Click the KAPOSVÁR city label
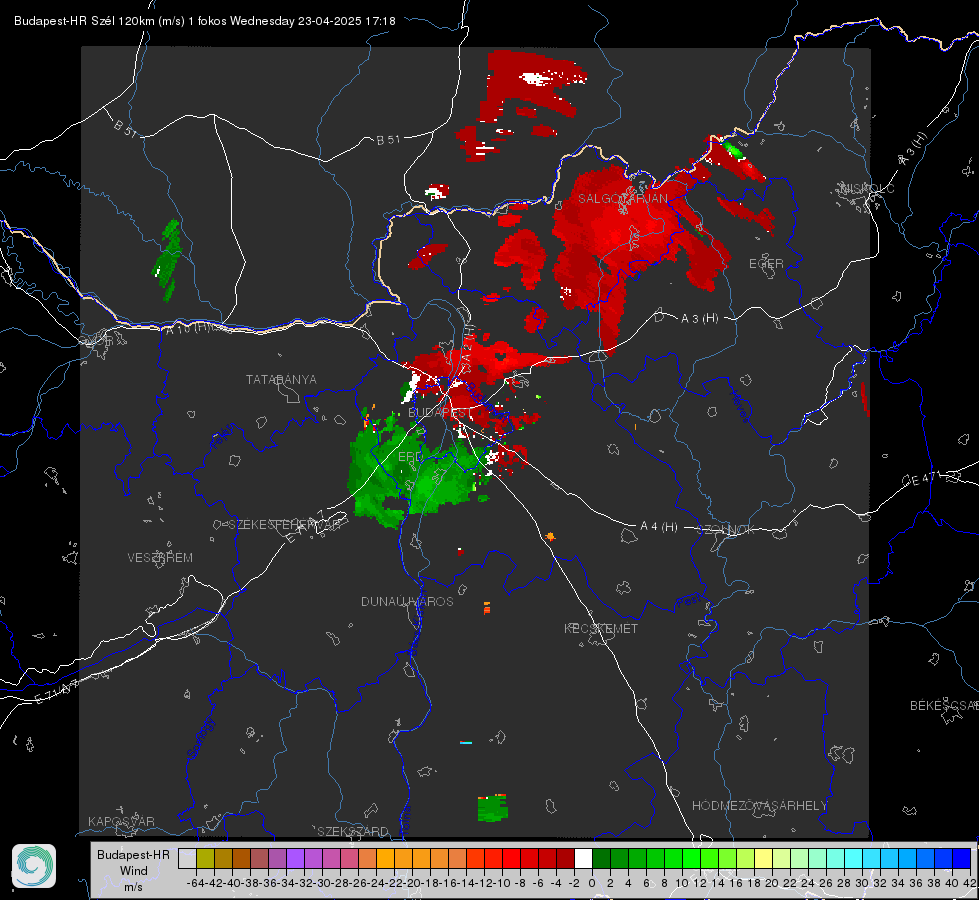The height and width of the screenshot is (900, 979). click(121, 821)
